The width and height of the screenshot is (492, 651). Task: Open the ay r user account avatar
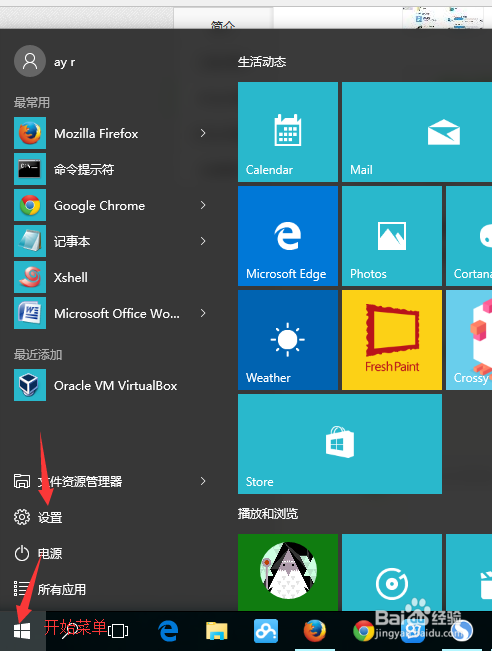point(30,61)
